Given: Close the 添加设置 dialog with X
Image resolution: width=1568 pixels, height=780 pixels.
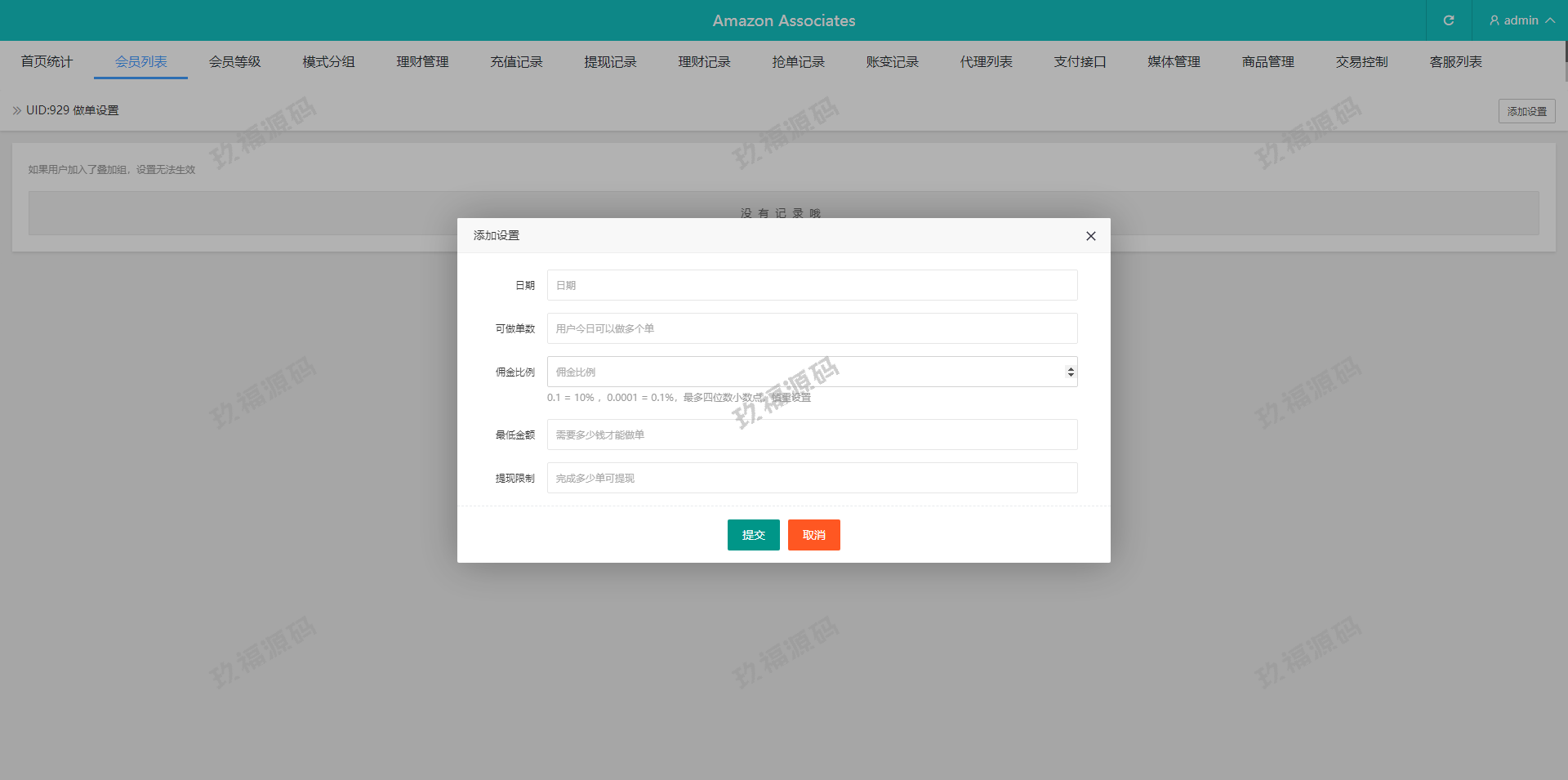Looking at the screenshot, I should point(1090,236).
